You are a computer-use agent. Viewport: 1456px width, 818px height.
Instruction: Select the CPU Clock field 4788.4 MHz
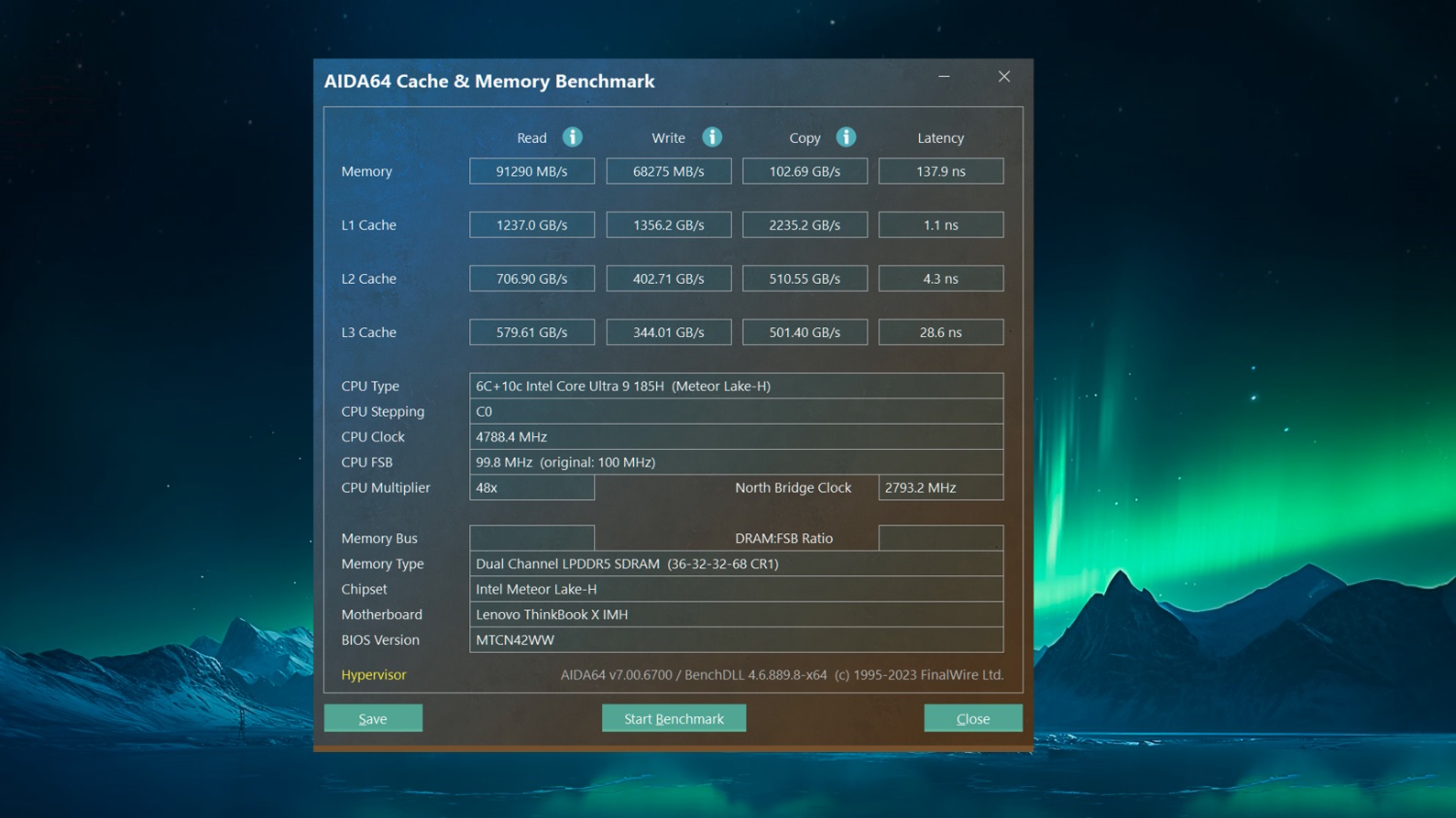pos(736,437)
